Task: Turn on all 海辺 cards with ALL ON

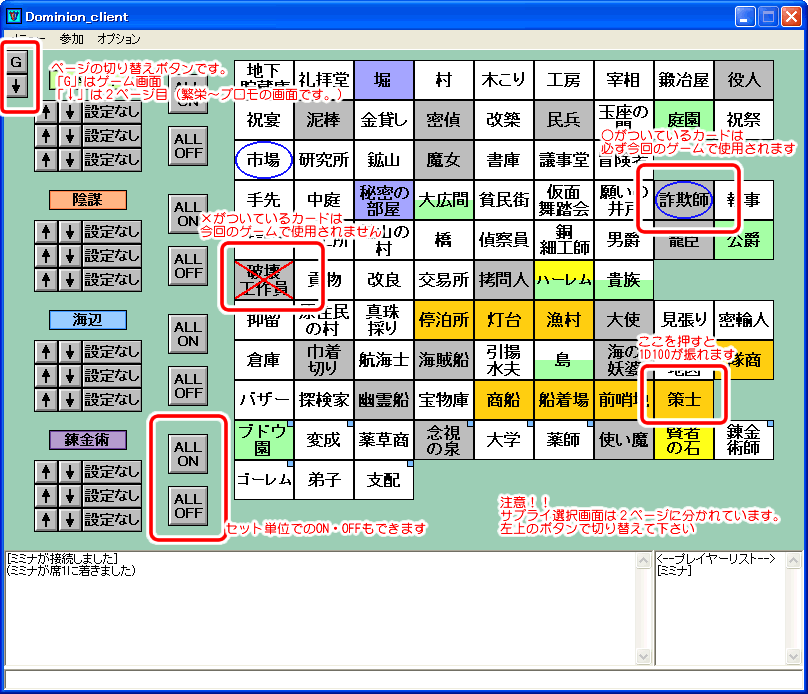Action: (188, 334)
